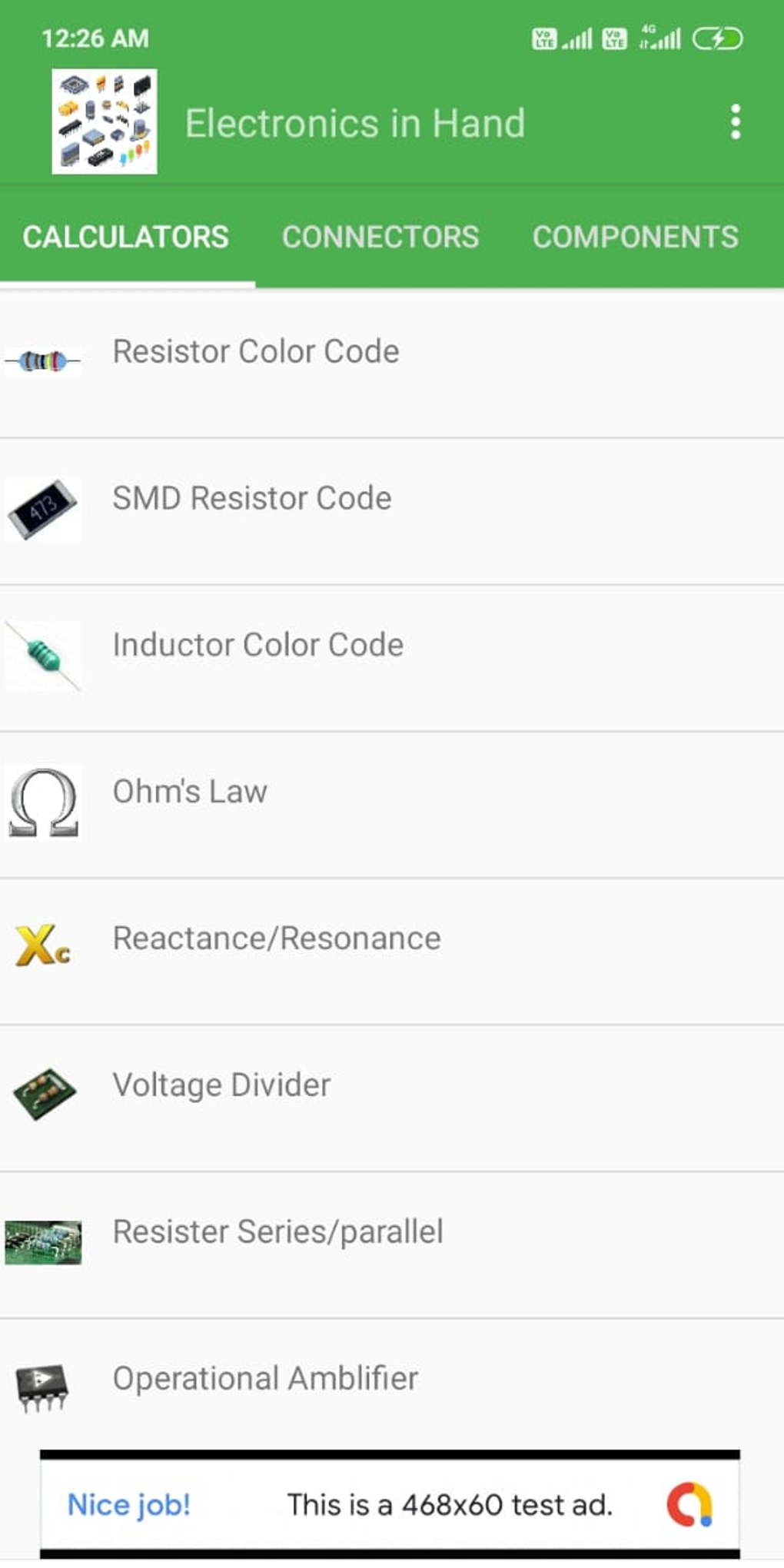The image size is (784, 1568).
Task: Tap the Electronics in Hand app logo
Action: click(x=105, y=121)
